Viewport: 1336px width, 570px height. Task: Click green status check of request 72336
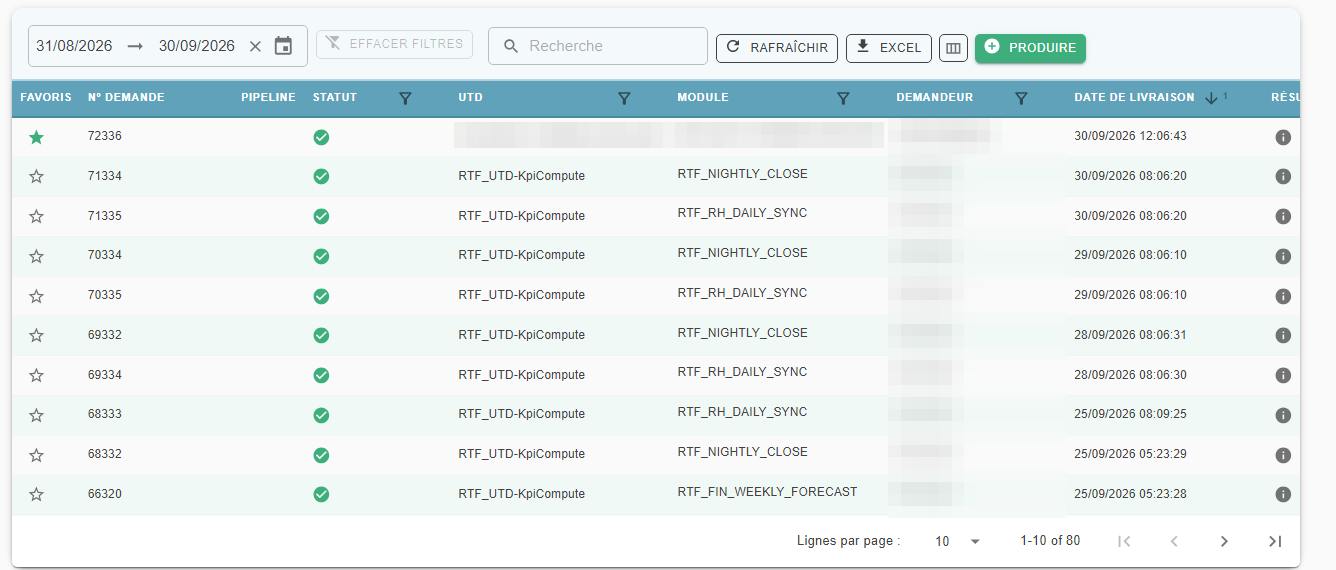tap(321, 137)
